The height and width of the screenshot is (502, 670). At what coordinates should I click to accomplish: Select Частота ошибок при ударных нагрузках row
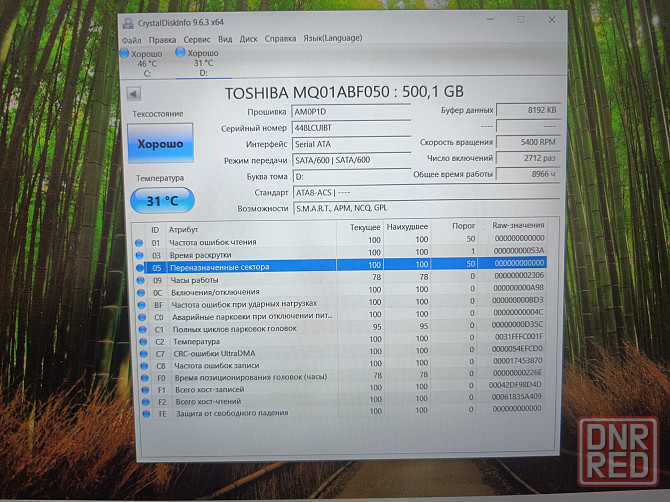[x=342, y=303]
